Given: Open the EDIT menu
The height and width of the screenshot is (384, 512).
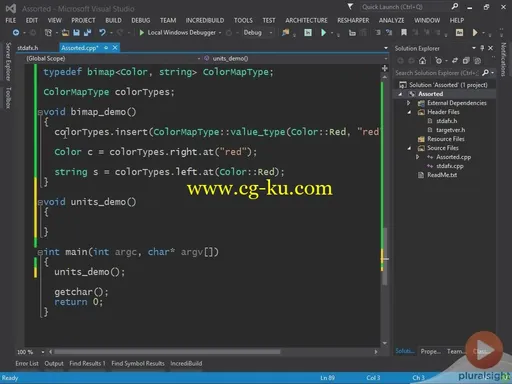Looking at the screenshot, I should coord(32,20).
